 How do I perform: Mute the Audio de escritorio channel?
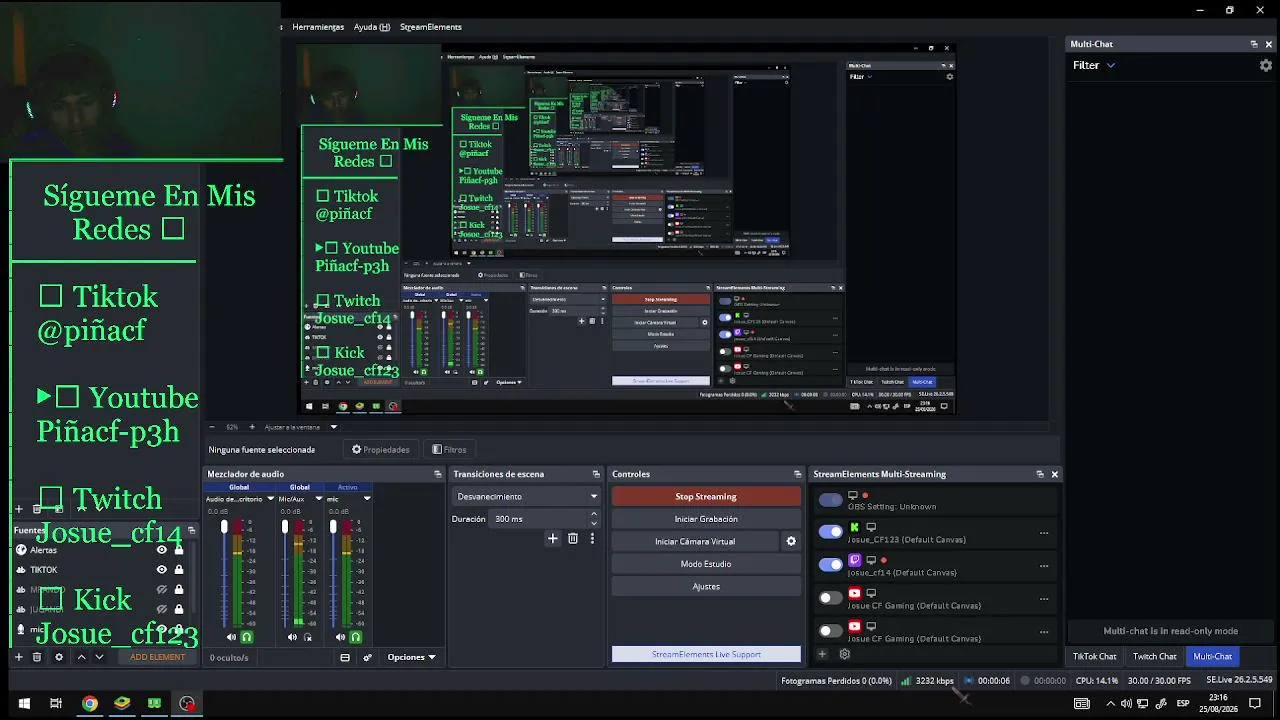click(231, 637)
